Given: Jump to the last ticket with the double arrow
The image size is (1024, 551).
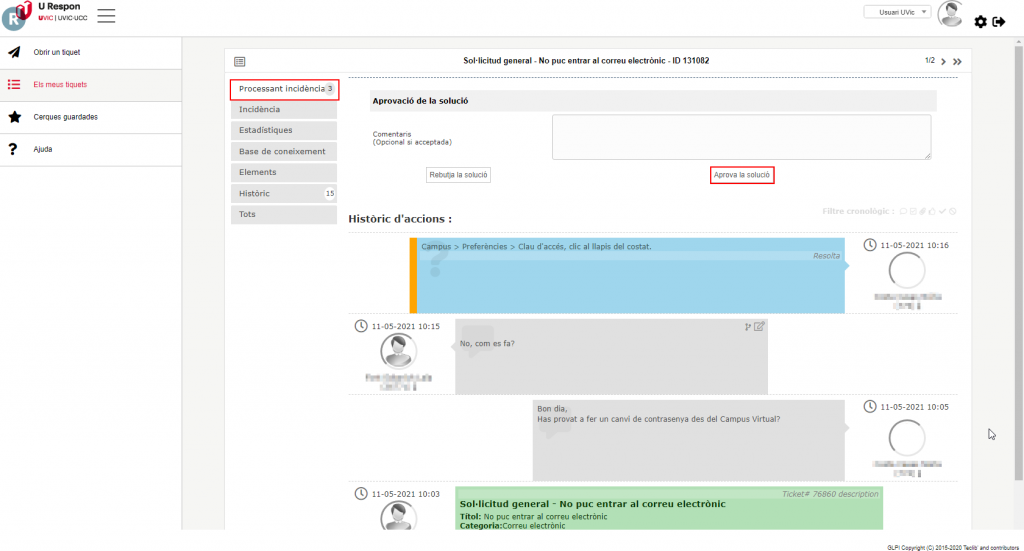Looking at the screenshot, I should 957,62.
